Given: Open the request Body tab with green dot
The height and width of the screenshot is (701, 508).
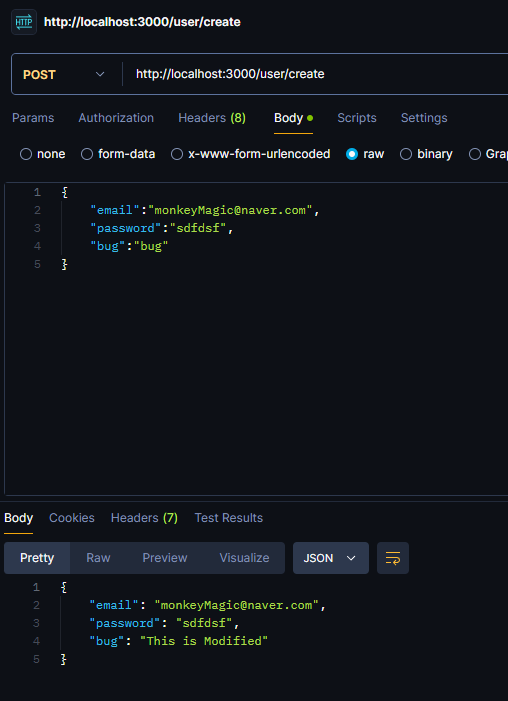Looking at the screenshot, I should (293, 118).
